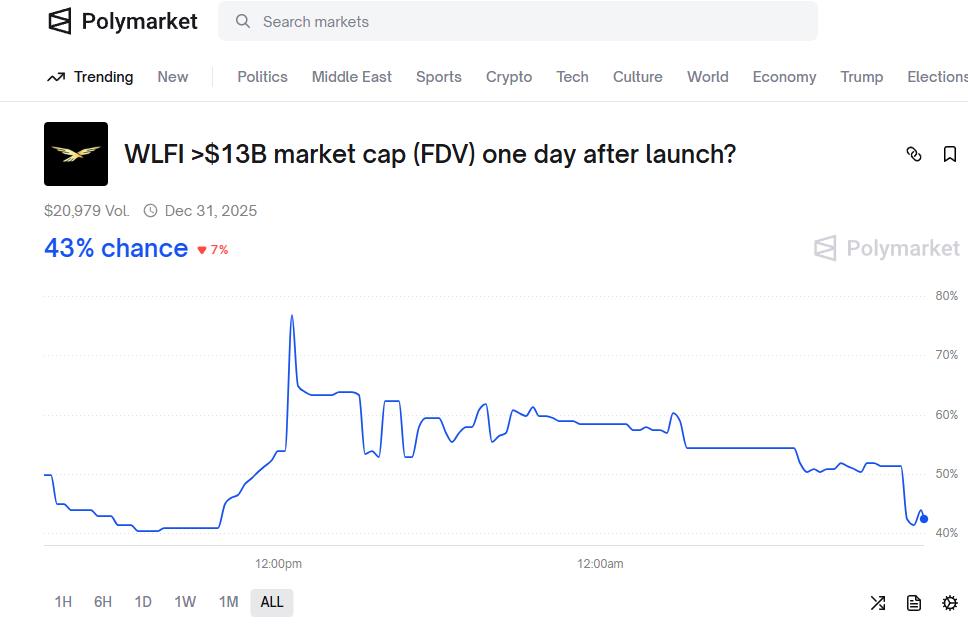
Task: Bookmark this WLFI market
Action: pyautogui.click(x=949, y=154)
